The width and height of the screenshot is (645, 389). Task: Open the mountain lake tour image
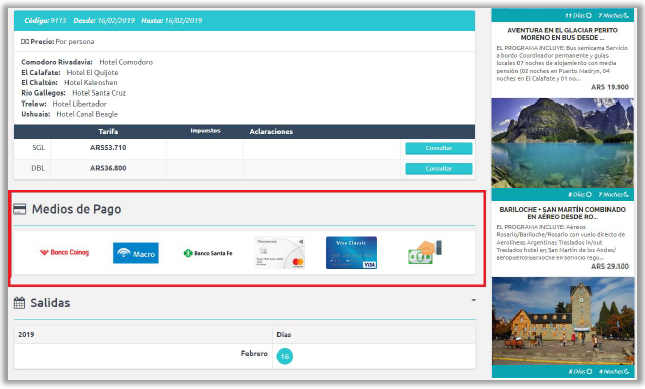pyautogui.click(x=562, y=143)
